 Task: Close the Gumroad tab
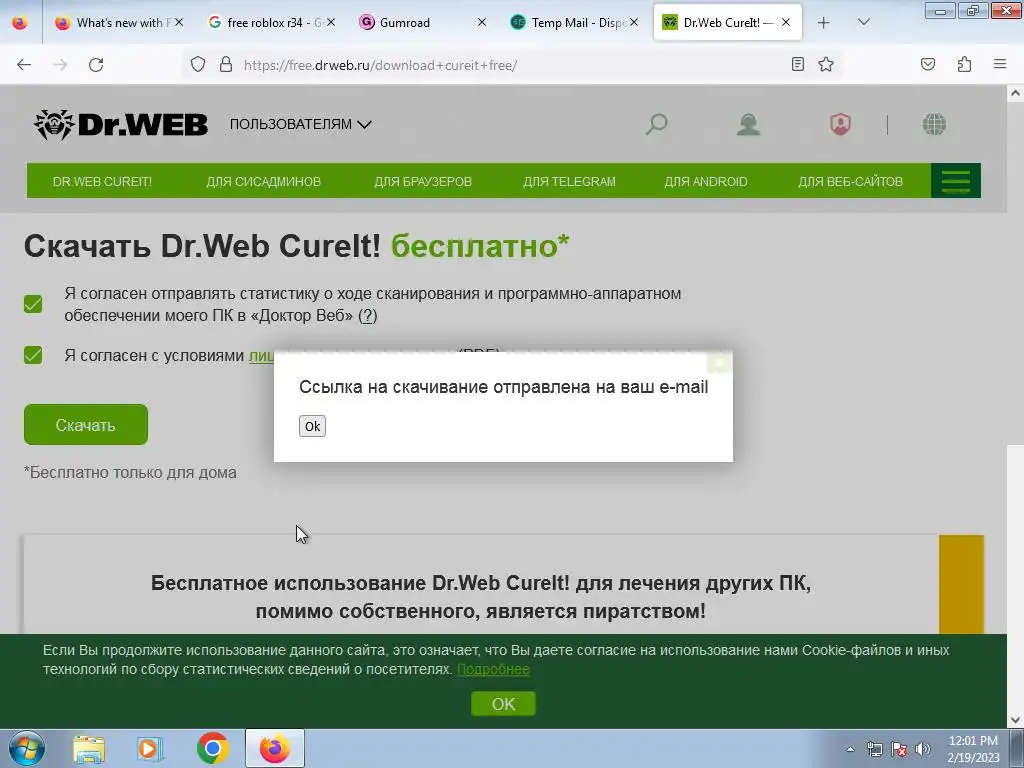coord(482,23)
